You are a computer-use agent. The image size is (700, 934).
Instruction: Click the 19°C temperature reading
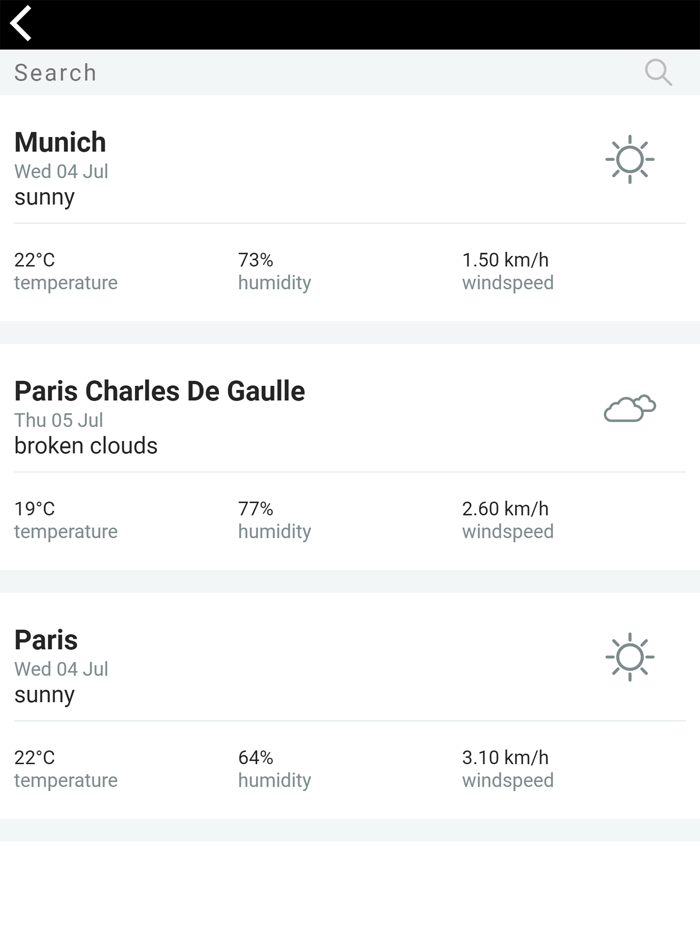[x=35, y=509]
